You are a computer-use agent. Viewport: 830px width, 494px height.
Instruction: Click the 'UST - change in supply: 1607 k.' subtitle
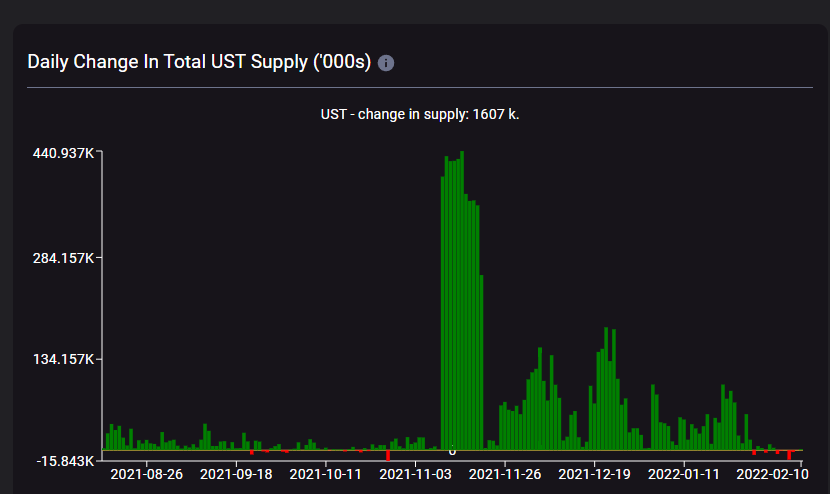pyautogui.click(x=420, y=114)
